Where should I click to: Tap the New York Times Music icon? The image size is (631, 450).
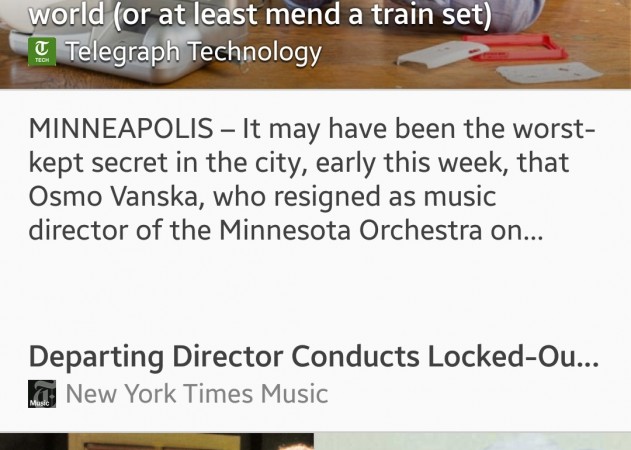[x=42, y=394]
